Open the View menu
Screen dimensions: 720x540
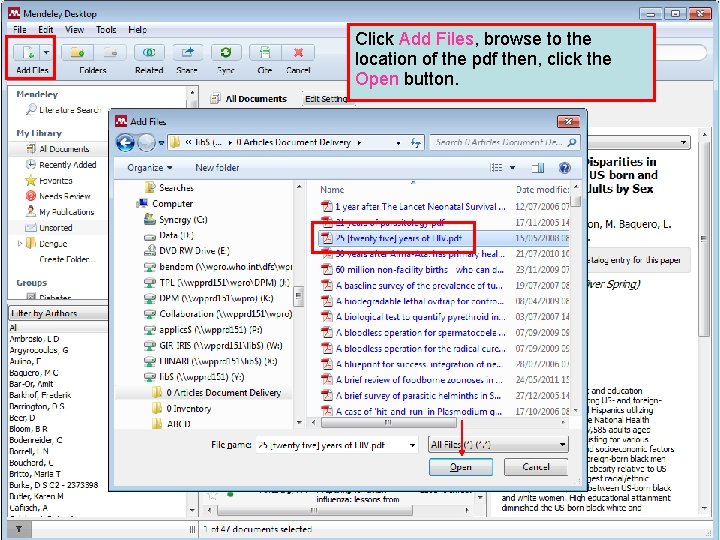click(x=74, y=30)
